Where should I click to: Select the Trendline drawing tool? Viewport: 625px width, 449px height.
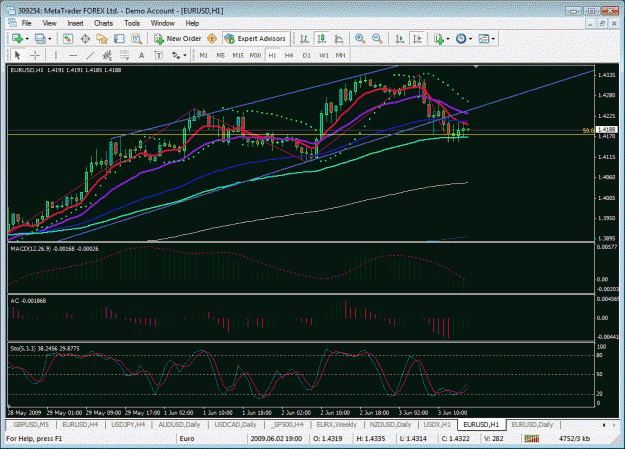click(90, 55)
